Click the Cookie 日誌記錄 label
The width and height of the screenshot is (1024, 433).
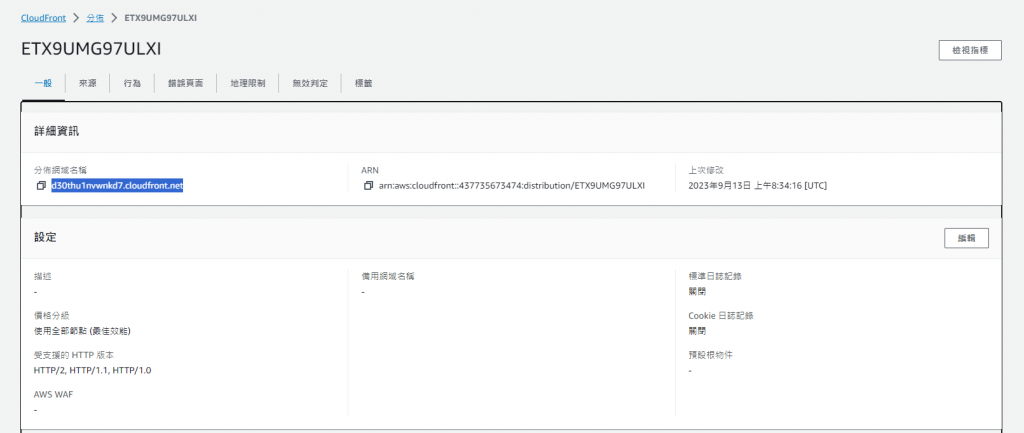point(721,315)
